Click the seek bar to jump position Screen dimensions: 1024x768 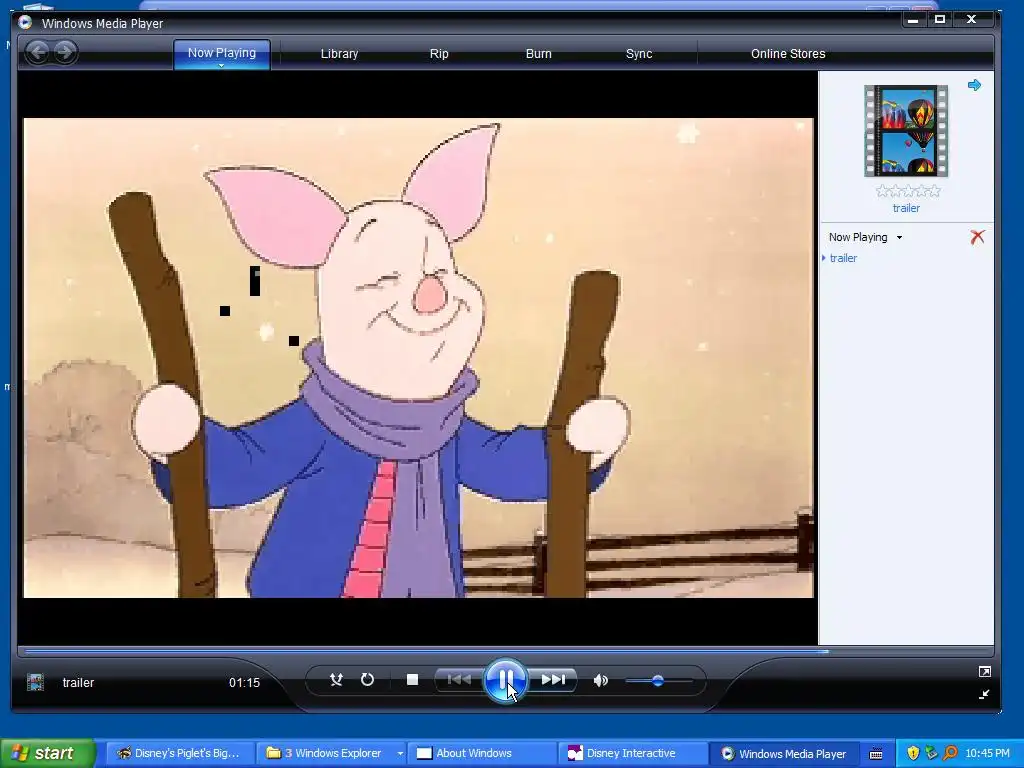click(505, 651)
